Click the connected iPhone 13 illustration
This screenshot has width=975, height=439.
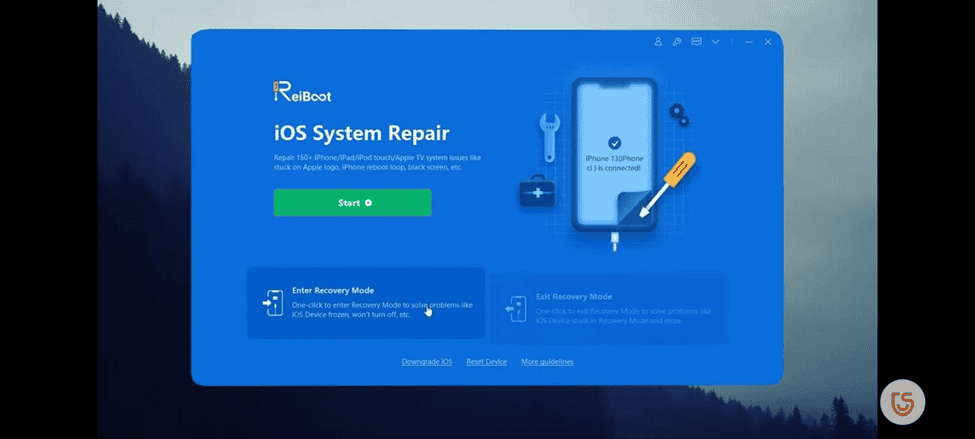click(x=614, y=155)
